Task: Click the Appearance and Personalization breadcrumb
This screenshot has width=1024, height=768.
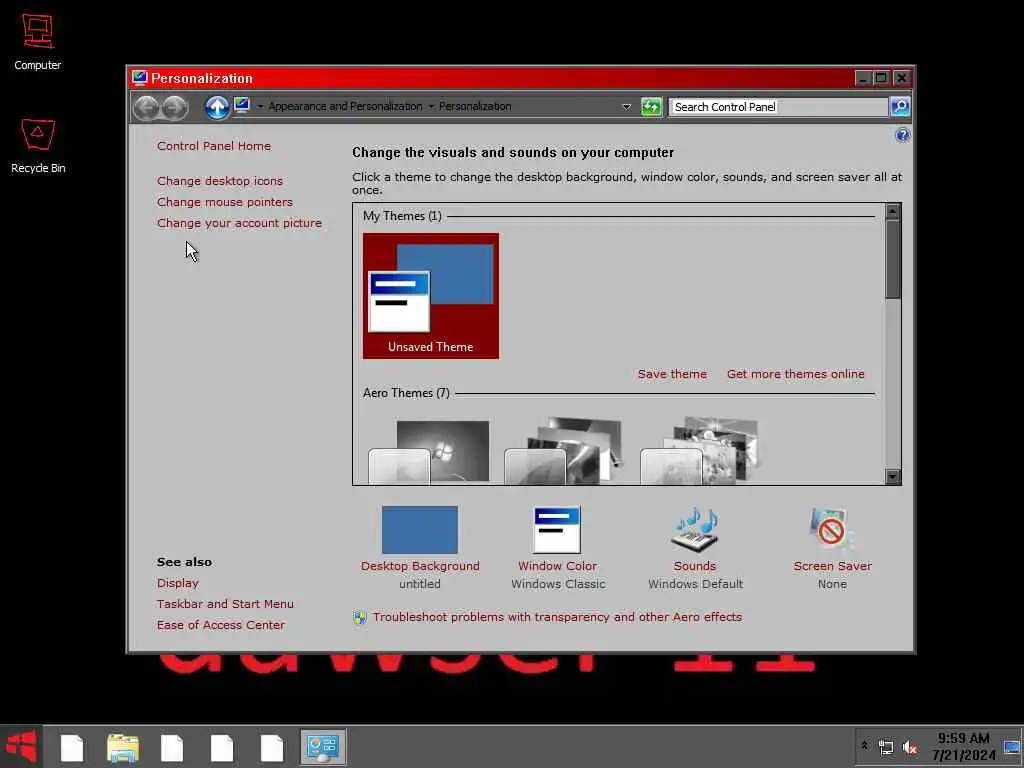Action: point(345,106)
